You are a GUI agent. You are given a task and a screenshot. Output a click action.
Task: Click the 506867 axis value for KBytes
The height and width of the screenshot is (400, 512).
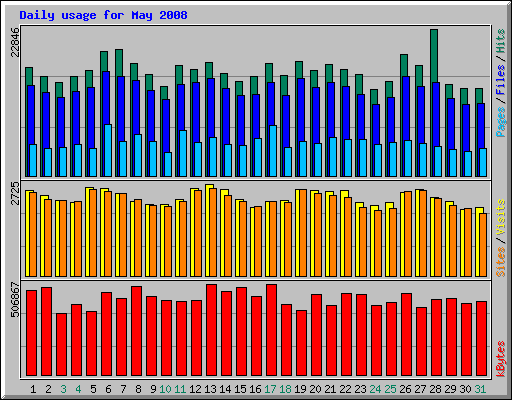pos(15,300)
